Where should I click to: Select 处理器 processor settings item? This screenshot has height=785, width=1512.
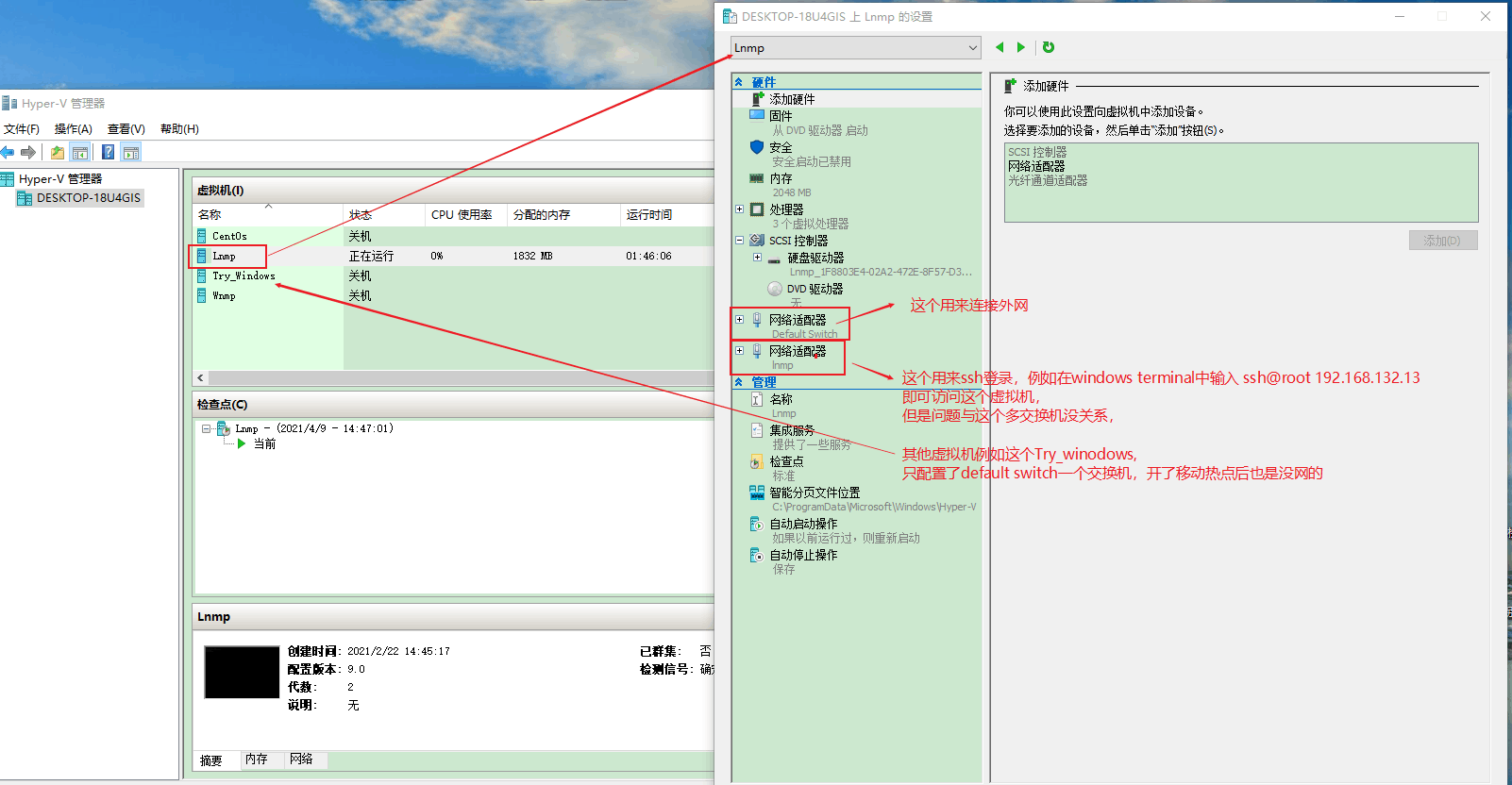(786, 209)
